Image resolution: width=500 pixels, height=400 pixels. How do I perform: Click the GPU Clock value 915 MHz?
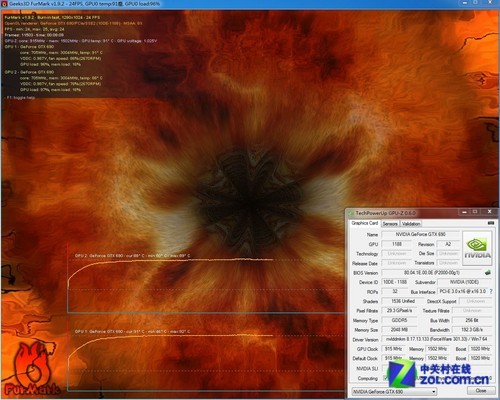point(394,349)
